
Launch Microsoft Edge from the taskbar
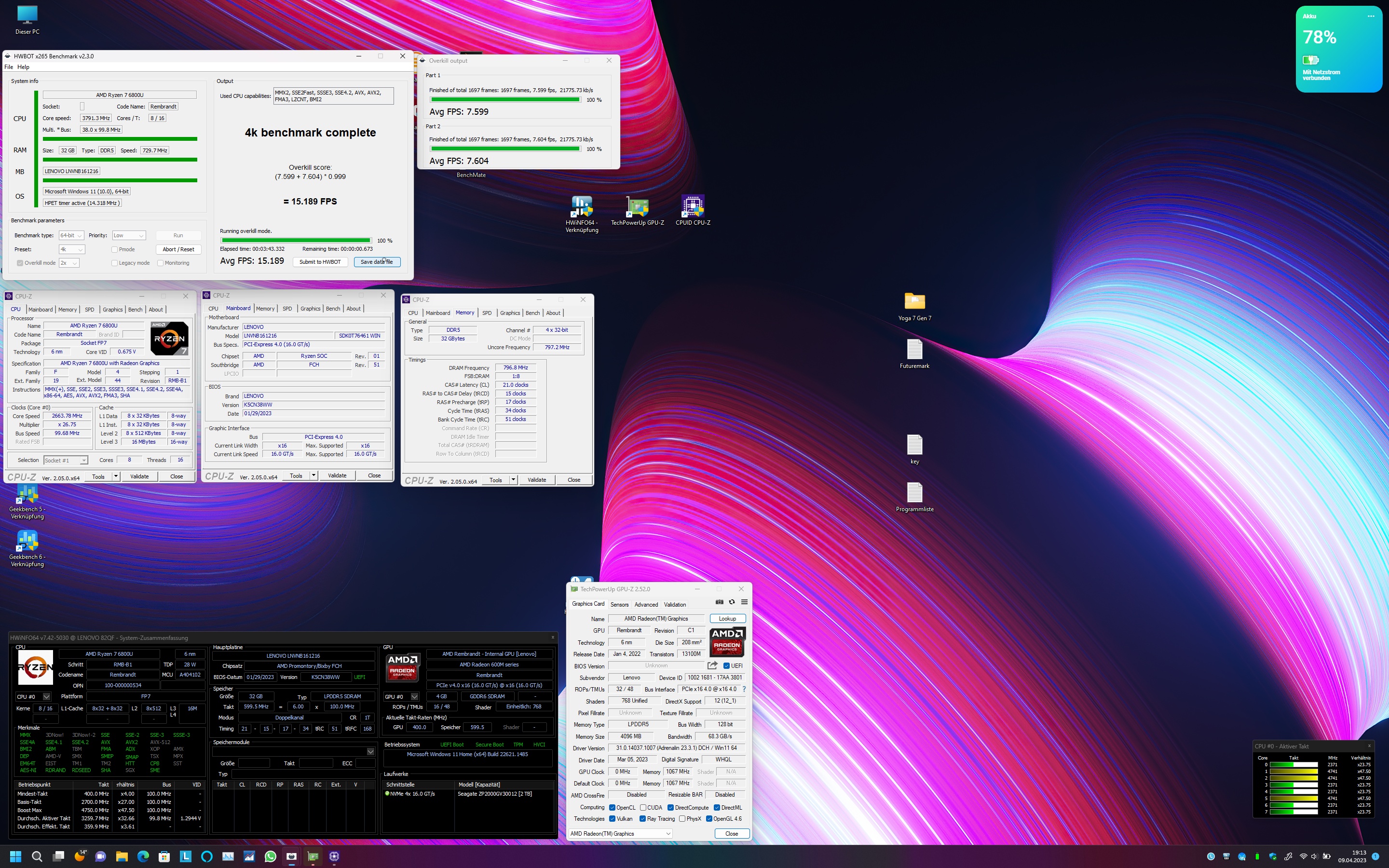click(143, 856)
